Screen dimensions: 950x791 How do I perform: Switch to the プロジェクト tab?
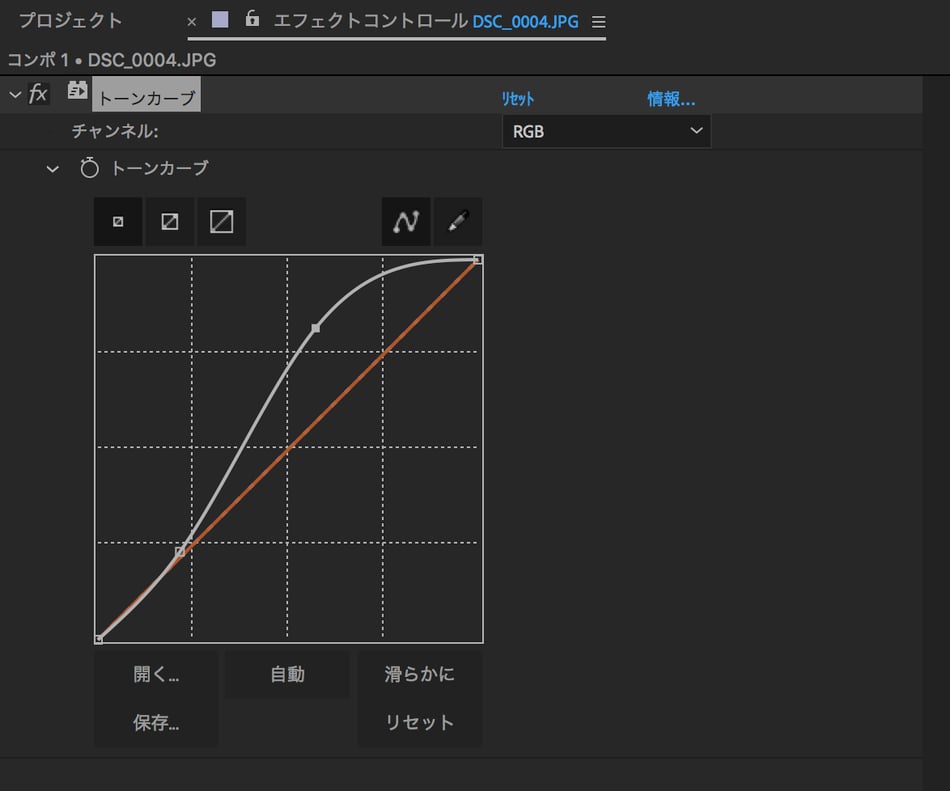[x=71, y=21]
